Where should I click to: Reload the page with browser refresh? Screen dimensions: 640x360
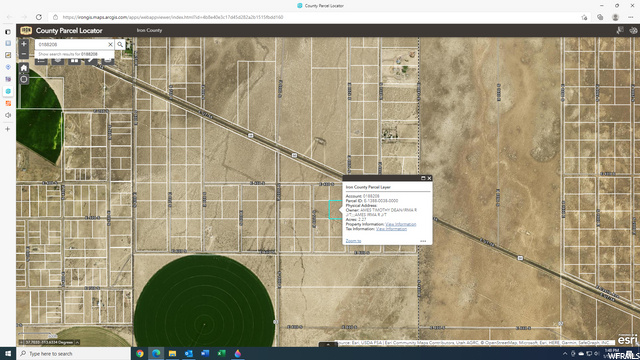(x=39, y=17)
